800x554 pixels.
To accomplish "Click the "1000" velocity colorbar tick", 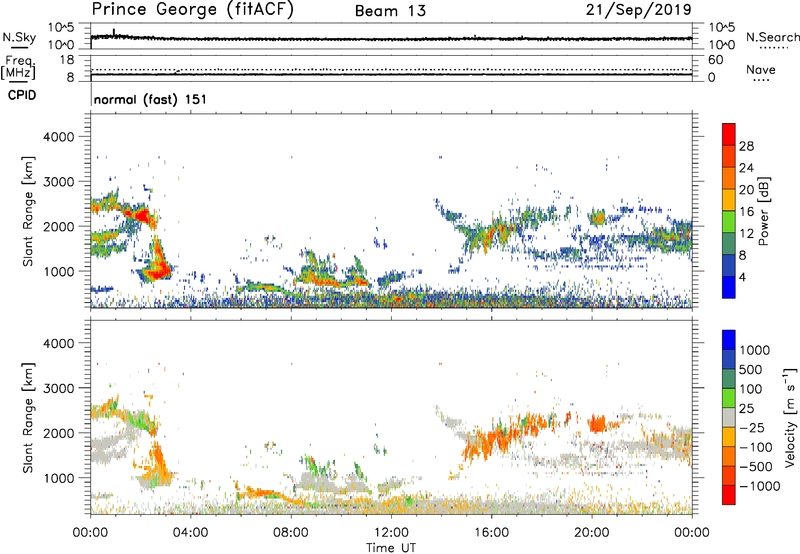I will click(755, 350).
